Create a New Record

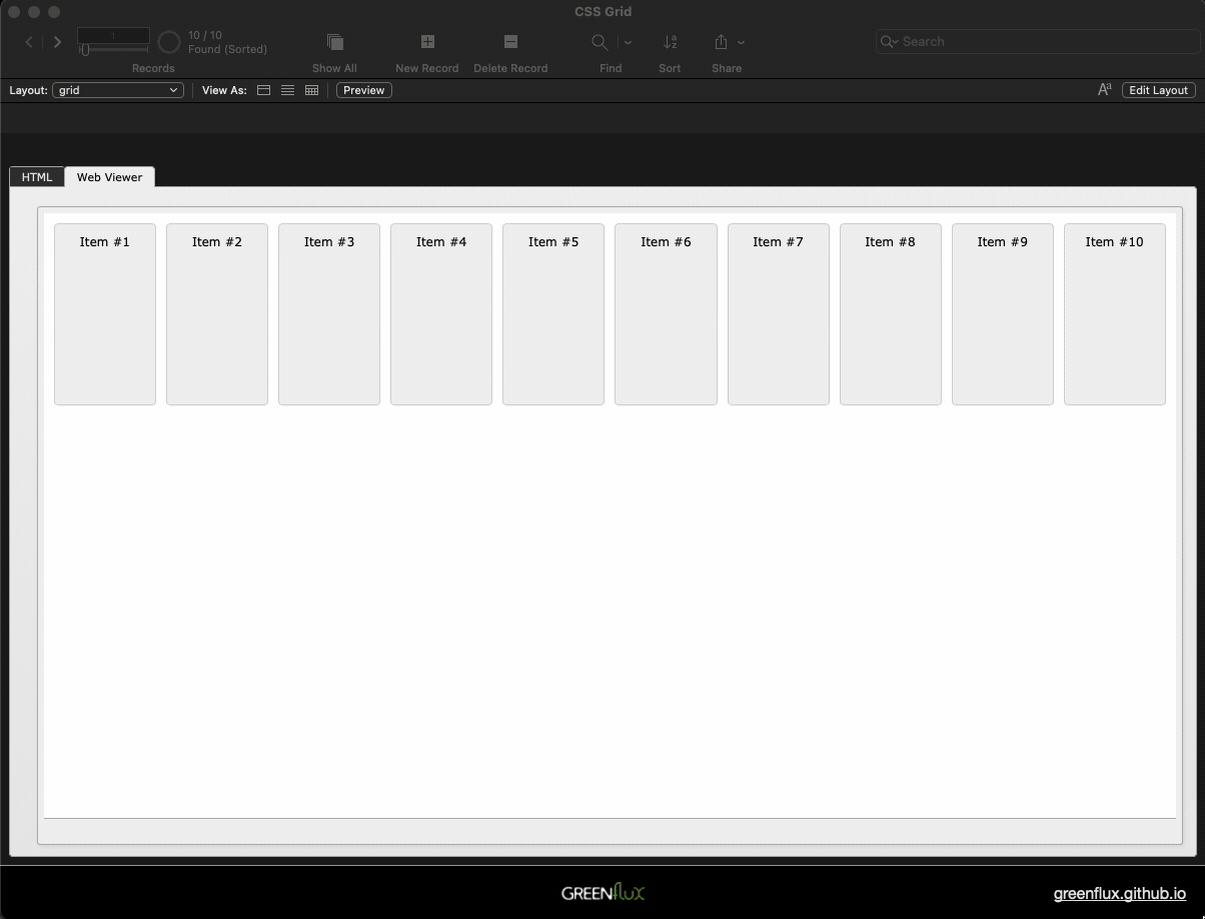coord(427,42)
